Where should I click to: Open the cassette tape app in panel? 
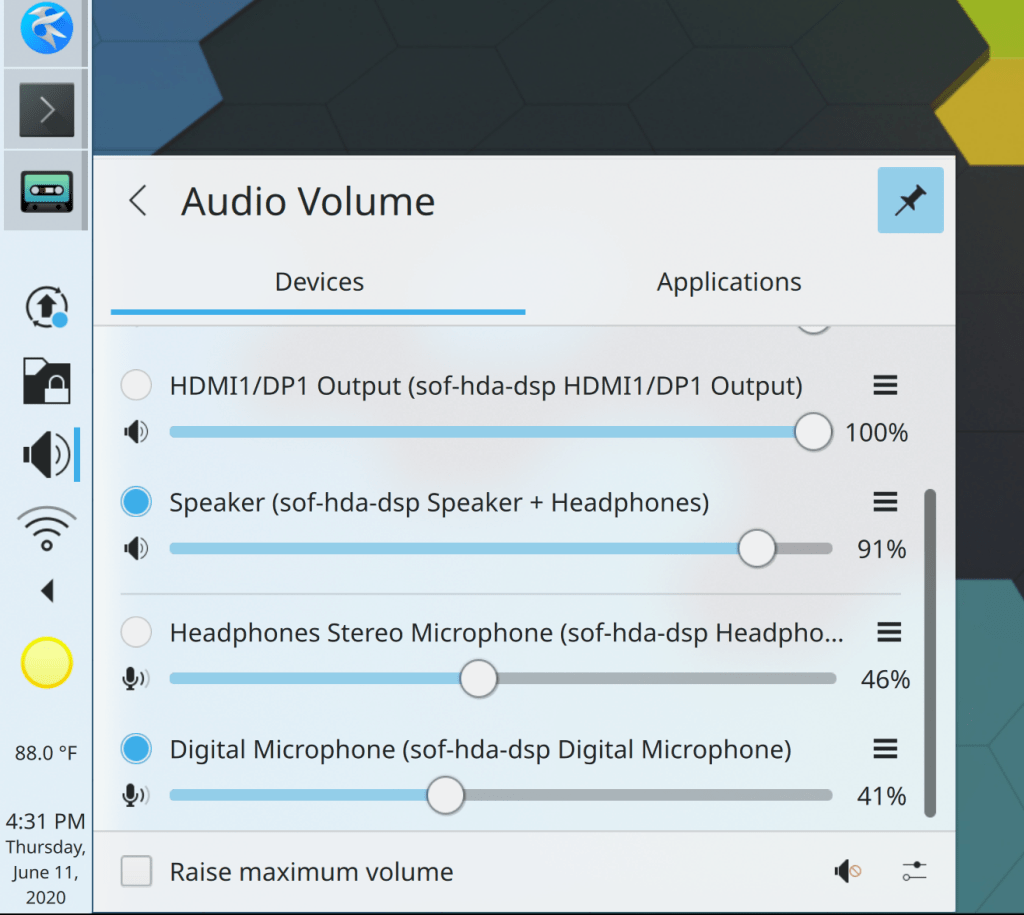tap(46, 190)
